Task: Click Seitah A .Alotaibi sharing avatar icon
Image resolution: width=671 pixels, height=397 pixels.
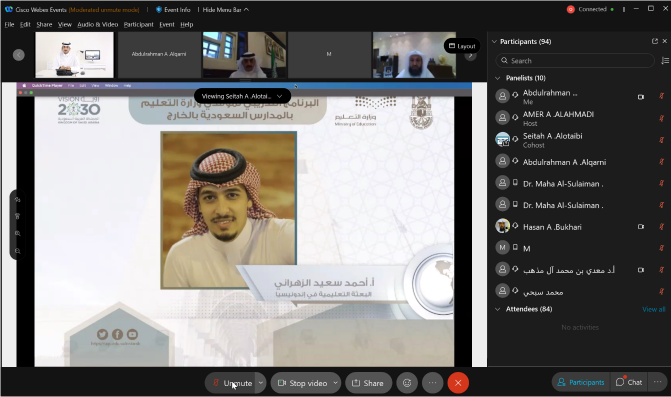Action: [x=502, y=139]
